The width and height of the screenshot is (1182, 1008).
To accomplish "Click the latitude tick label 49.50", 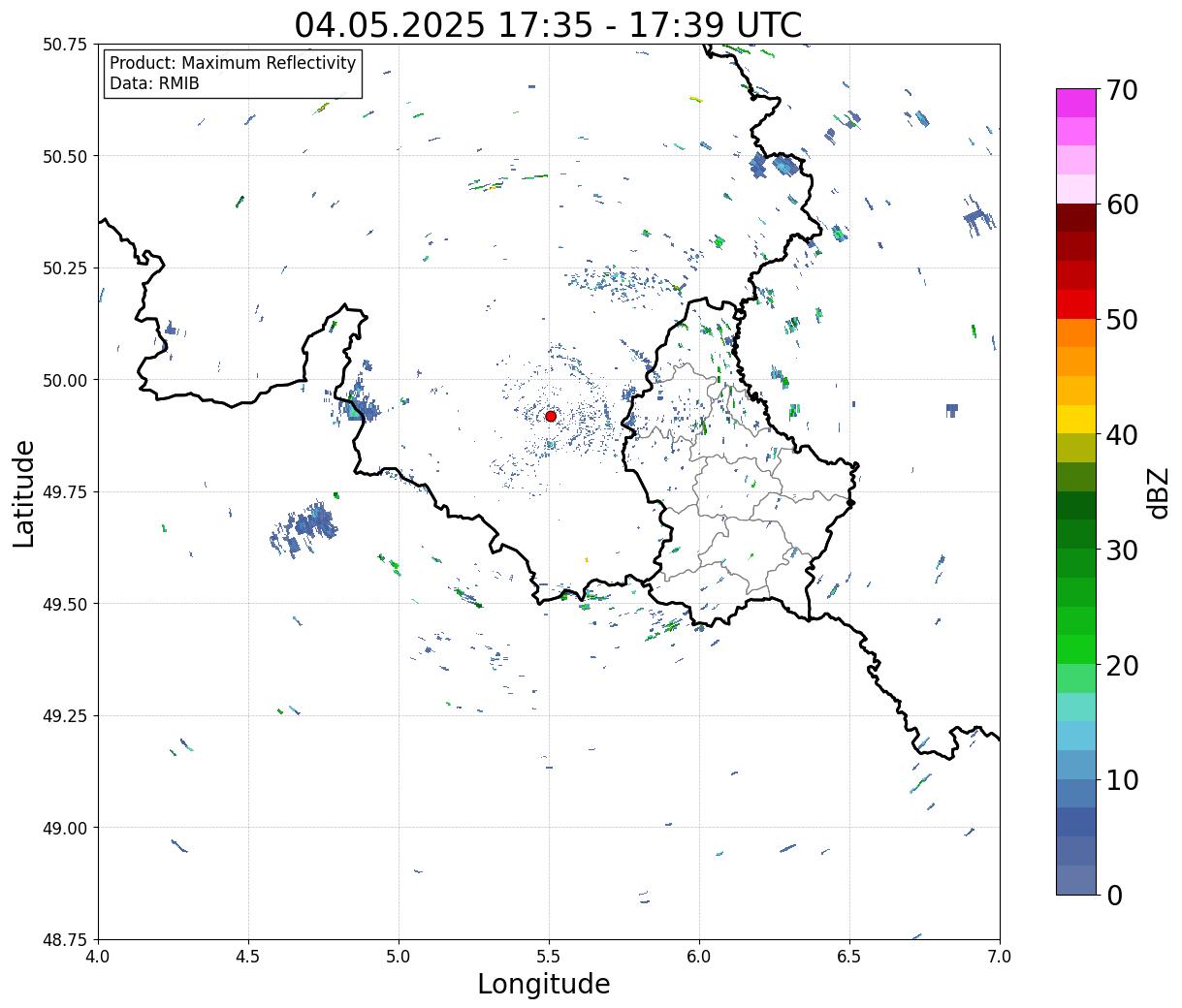I will coord(65,604).
